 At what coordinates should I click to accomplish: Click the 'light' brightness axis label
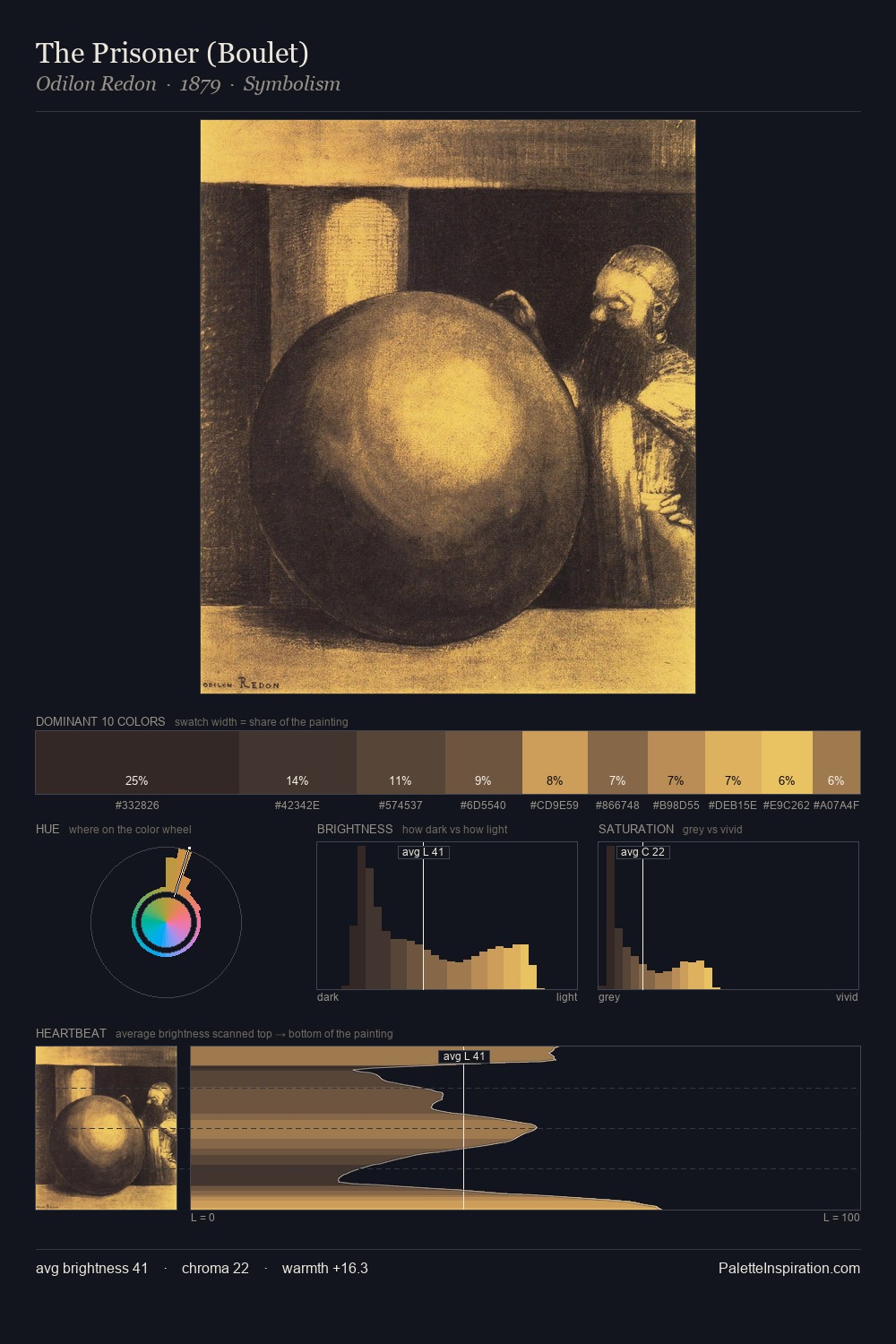click(566, 997)
